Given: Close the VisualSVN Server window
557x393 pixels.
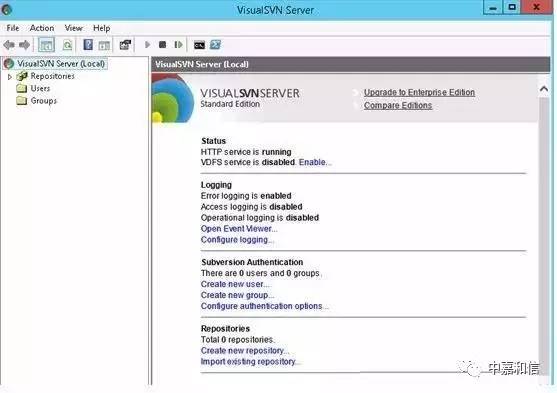Looking at the screenshot, I should 536,8.
